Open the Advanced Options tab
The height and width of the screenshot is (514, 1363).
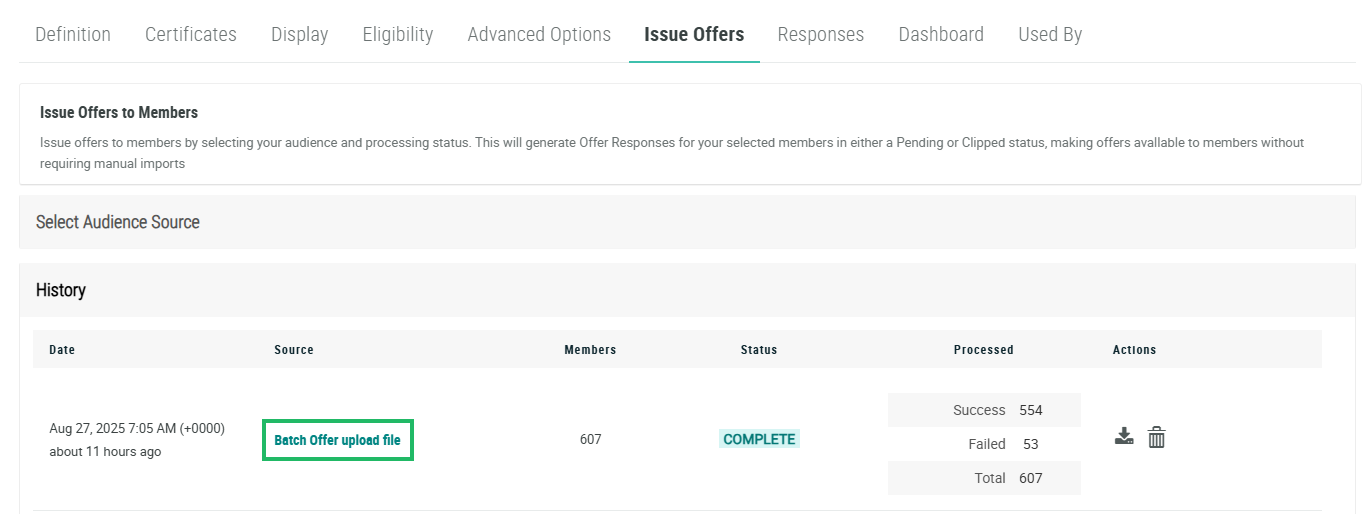539,34
